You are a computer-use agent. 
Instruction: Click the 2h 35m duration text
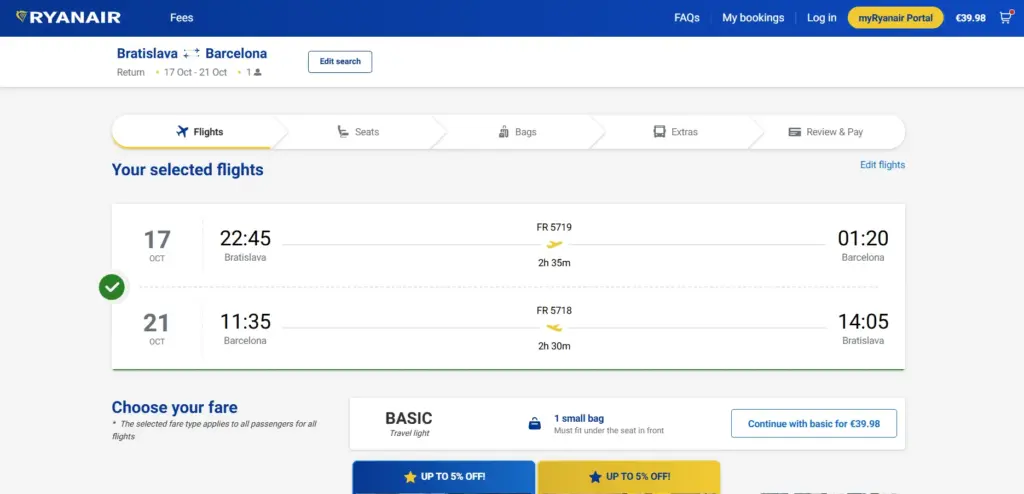[554, 263]
